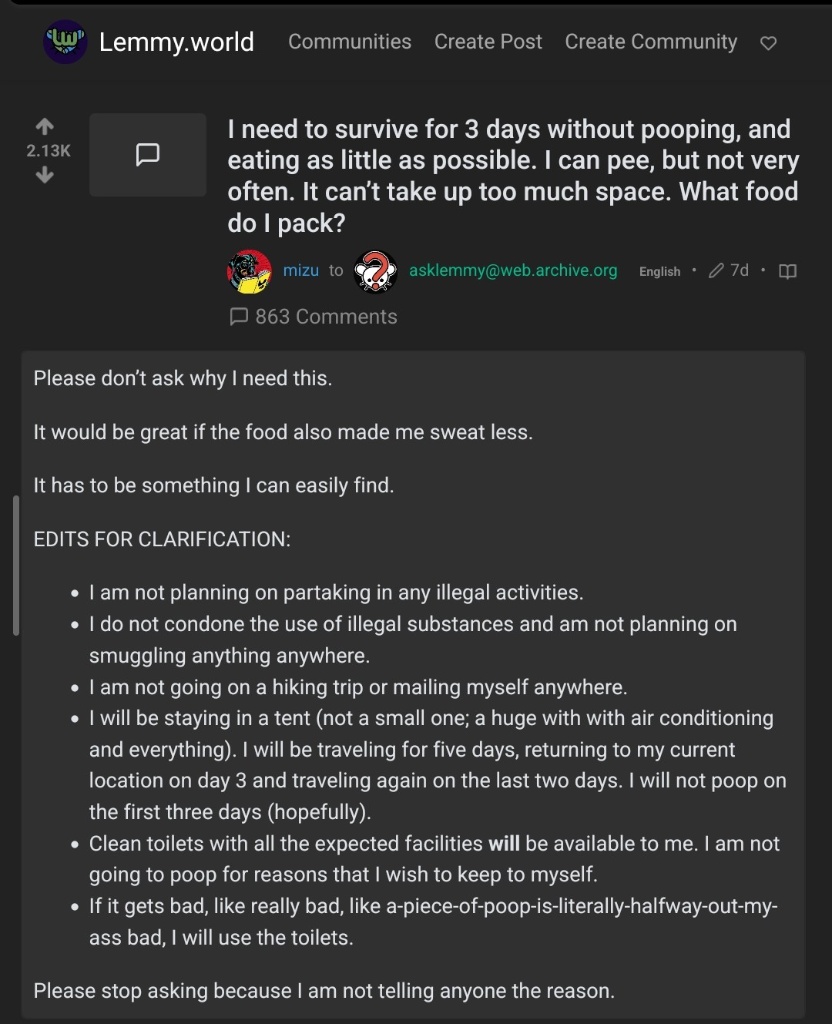Upvote the post with the up arrow
This screenshot has height=1024, width=832.
click(x=44, y=127)
